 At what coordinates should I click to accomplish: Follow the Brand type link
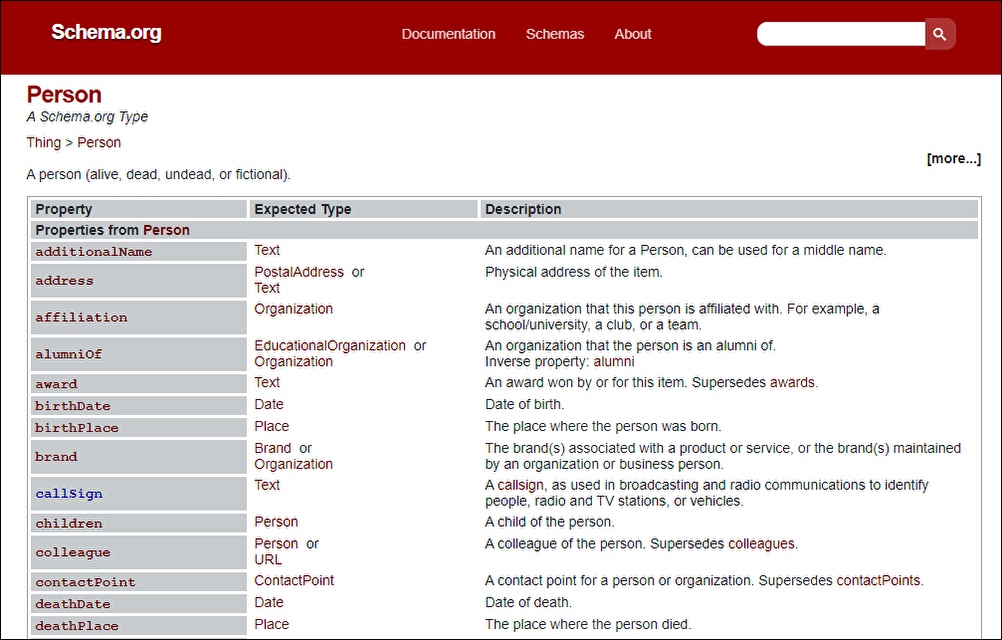click(273, 448)
